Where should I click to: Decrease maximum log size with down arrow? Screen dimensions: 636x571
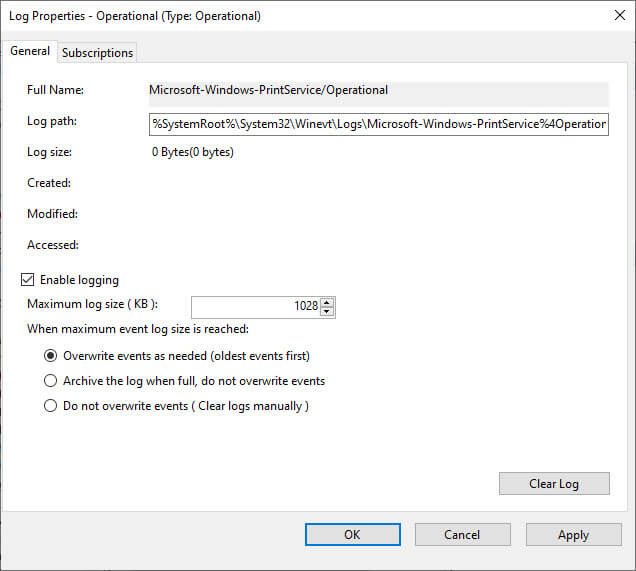pyautogui.click(x=327, y=311)
